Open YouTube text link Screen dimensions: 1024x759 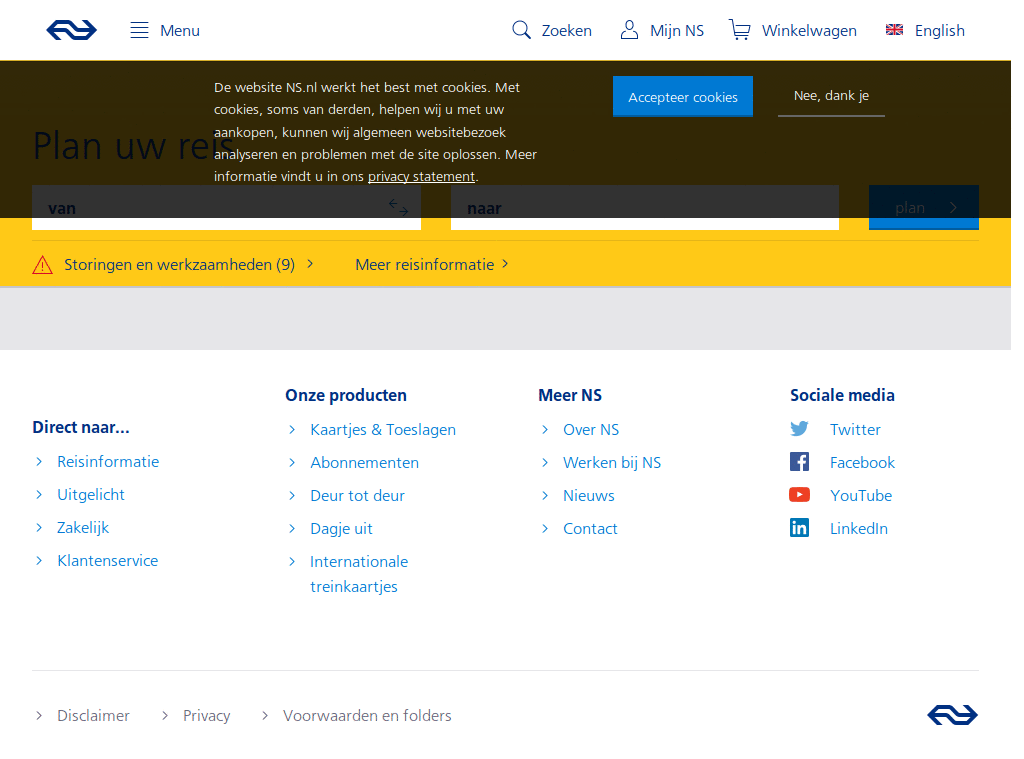861,496
